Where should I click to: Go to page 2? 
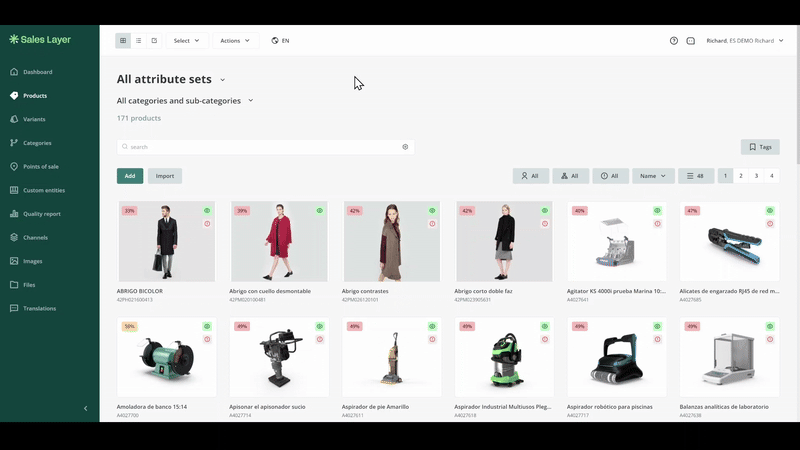pos(741,176)
